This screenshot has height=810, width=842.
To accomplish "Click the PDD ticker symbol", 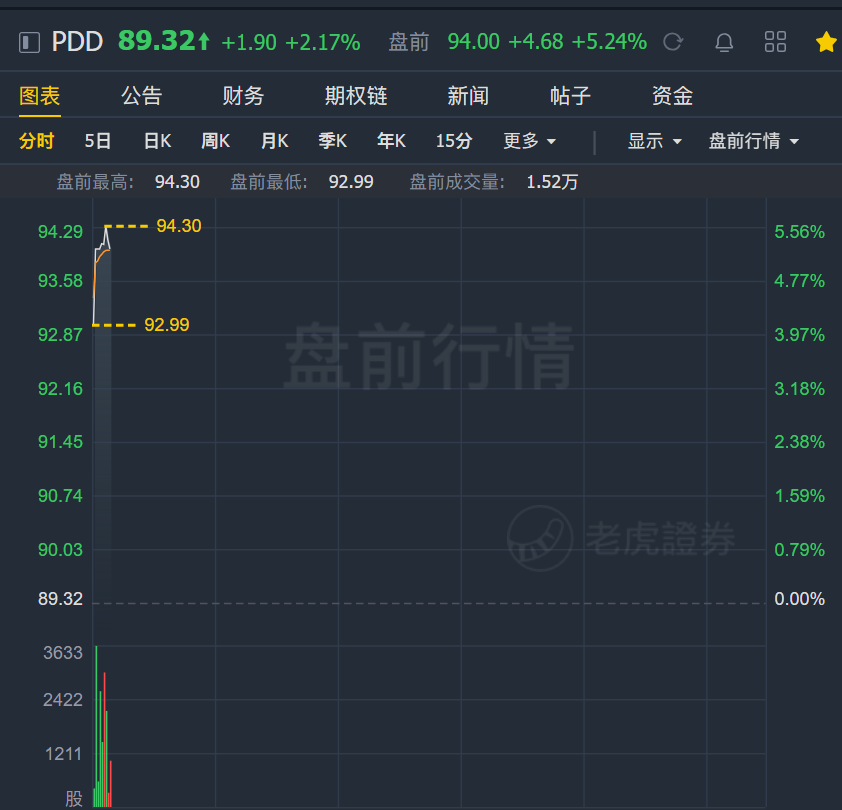I will coord(77,42).
